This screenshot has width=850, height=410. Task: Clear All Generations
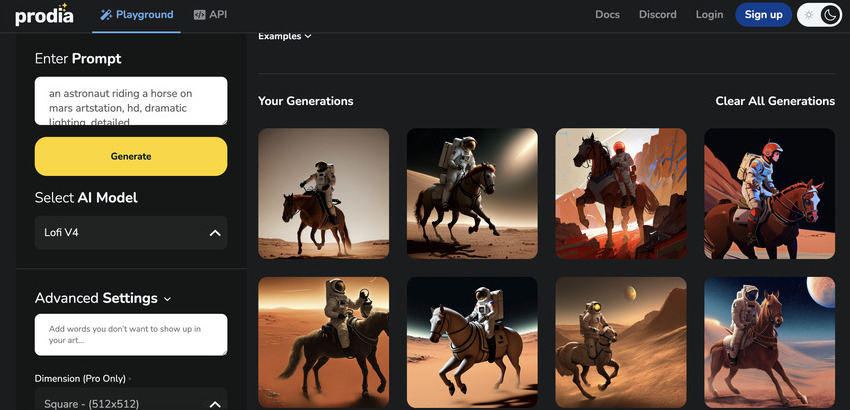tap(775, 101)
